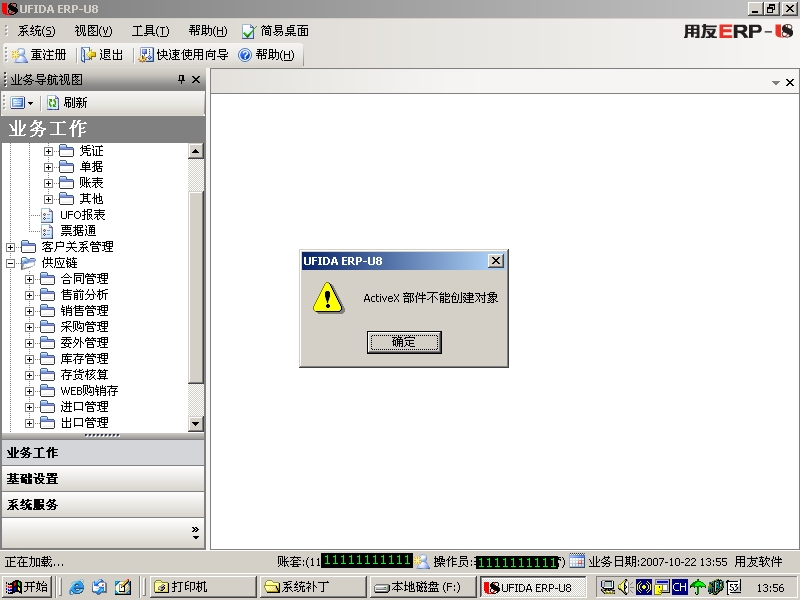Click the UFO报表 document icon

point(47,215)
